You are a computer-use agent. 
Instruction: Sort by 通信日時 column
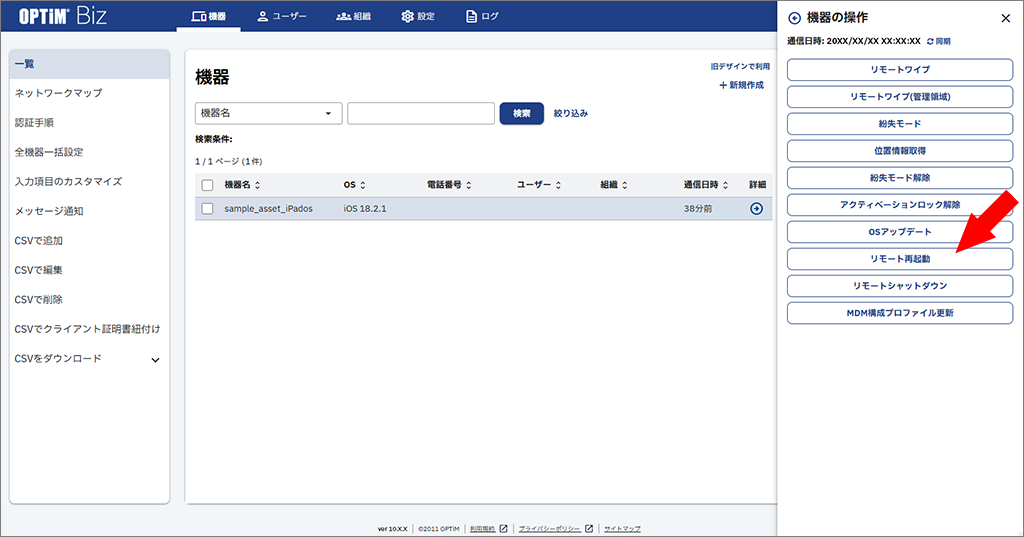pyautogui.click(x=706, y=185)
